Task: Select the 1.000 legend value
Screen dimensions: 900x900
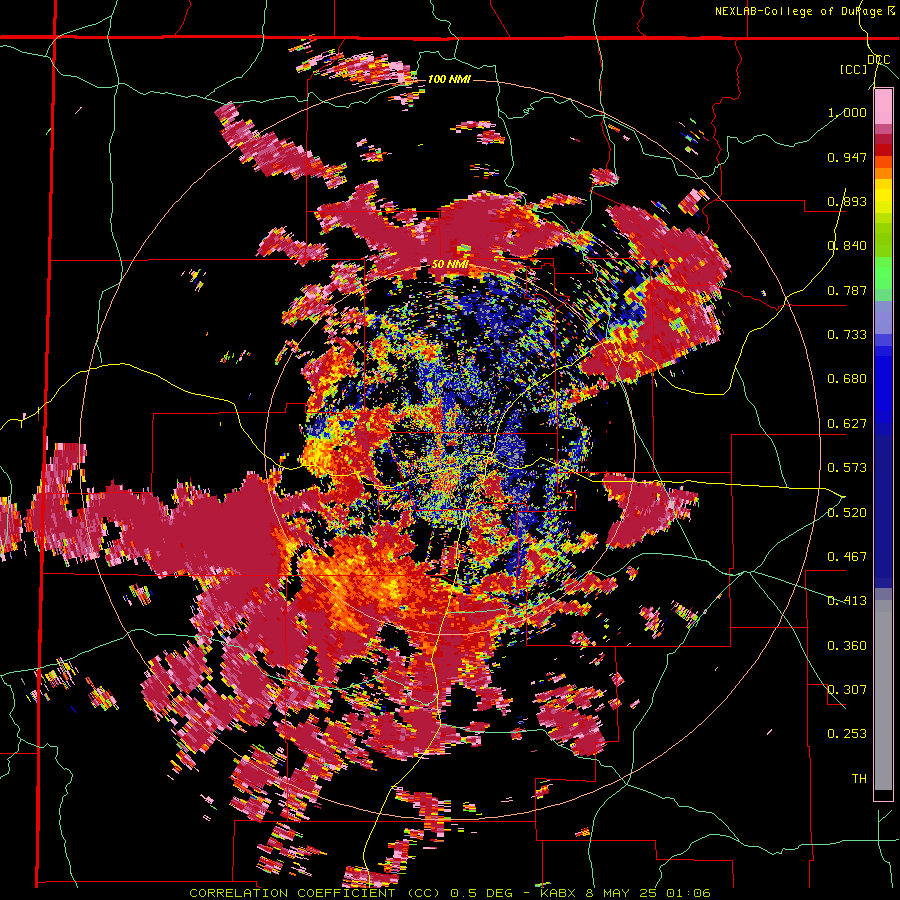Action: [x=847, y=112]
